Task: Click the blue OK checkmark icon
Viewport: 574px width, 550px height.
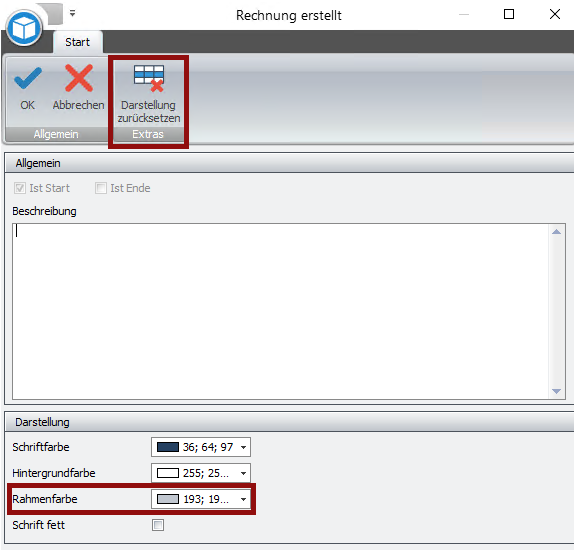Action: 28,78
